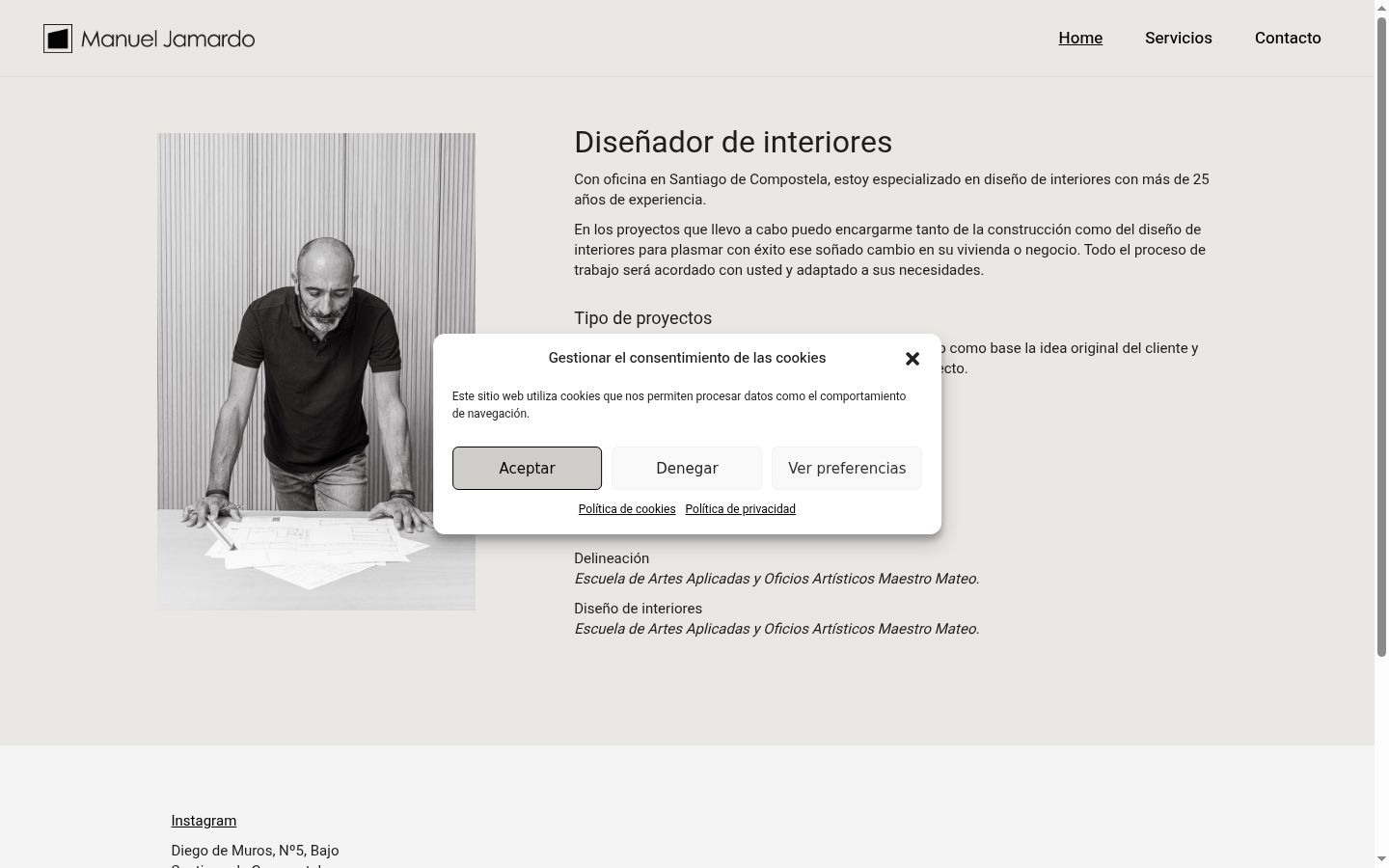The image size is (1389, 868).
Task: Click the Diseñador de interiores heading
Action: click(733, 142)
